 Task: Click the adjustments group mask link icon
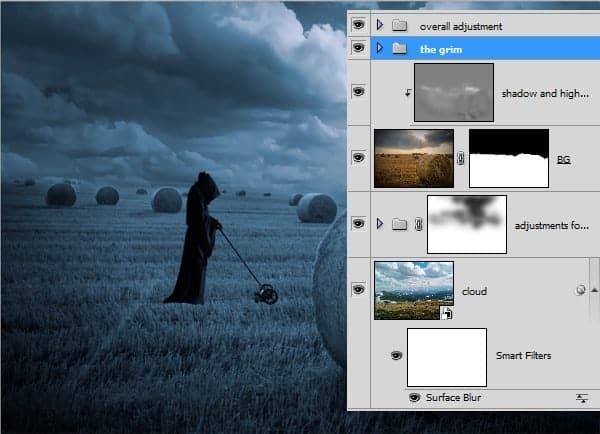point(419,224)
